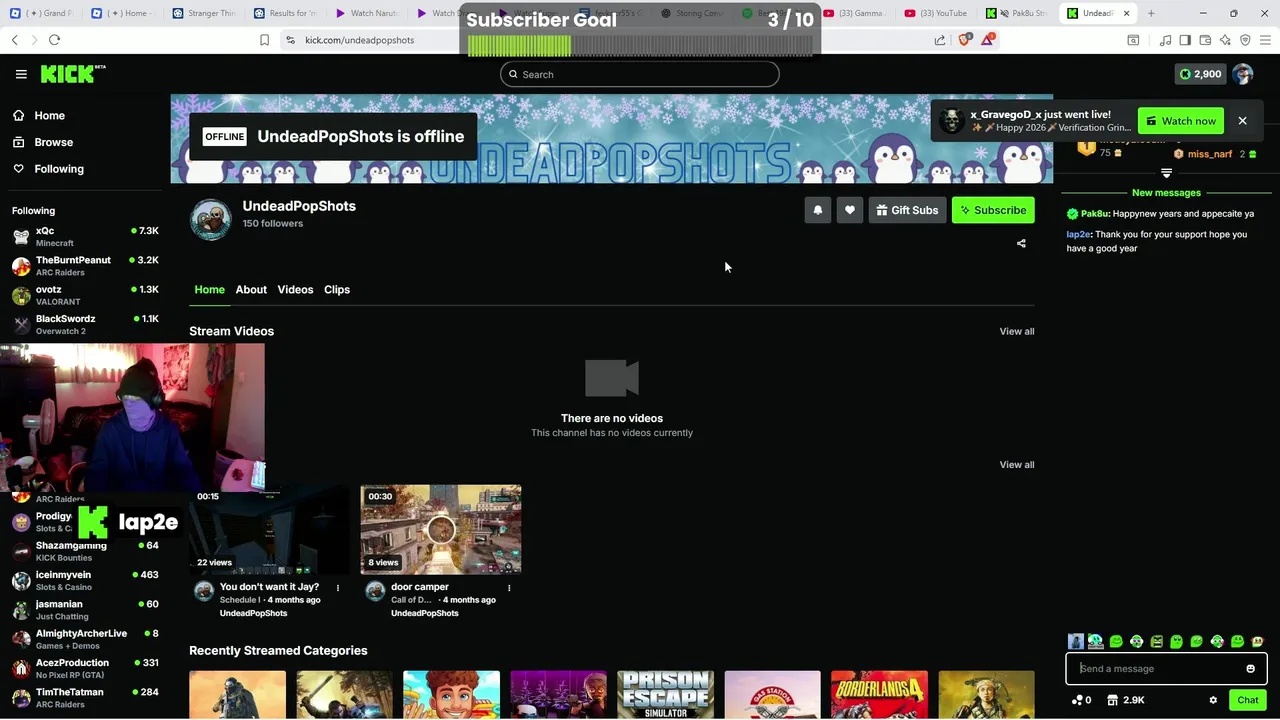The height and width of the screenshot is (720, 1280).
Task: Click the channel notification bell icon
Action: (818, 210)
